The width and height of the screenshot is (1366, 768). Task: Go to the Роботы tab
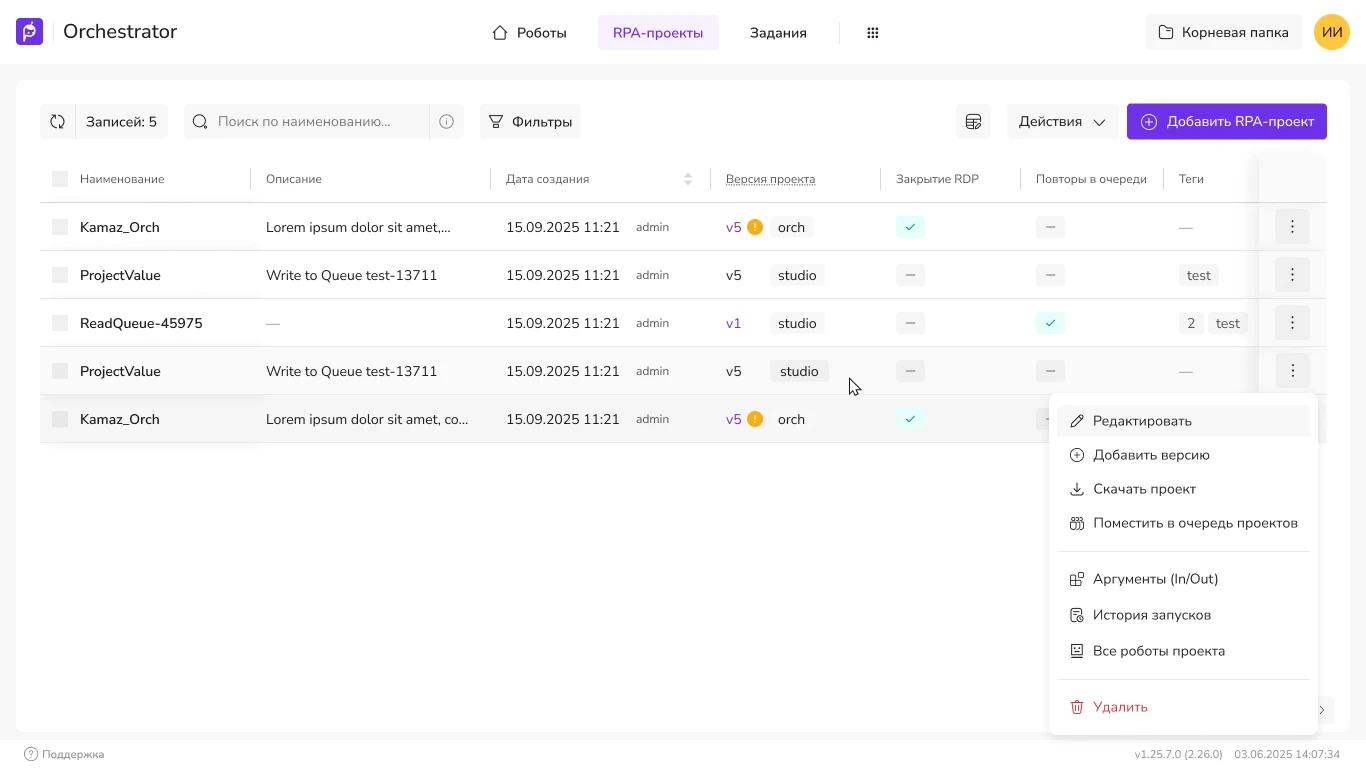530,33
